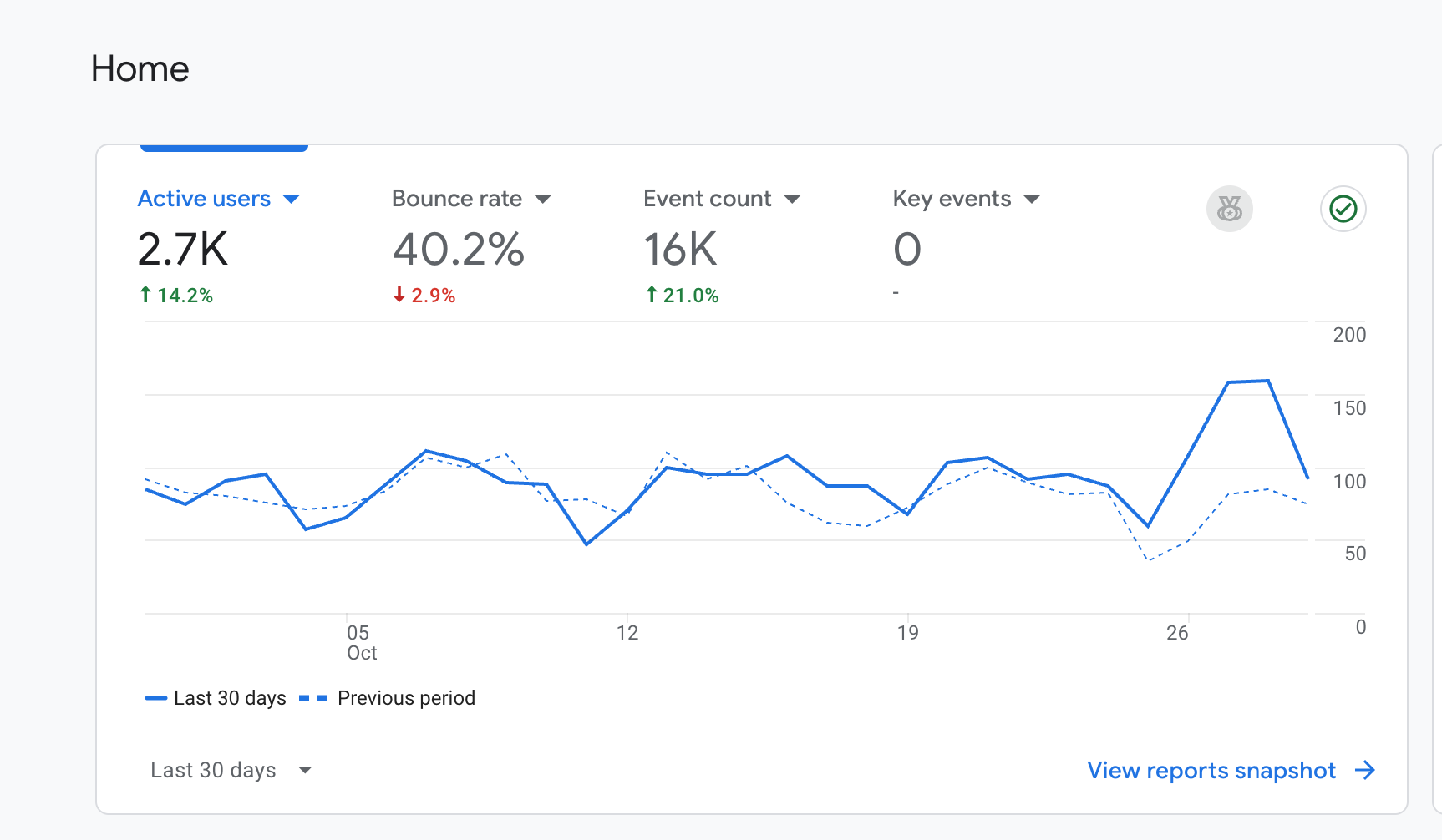Select the Active users metric tab

[204, 199]
